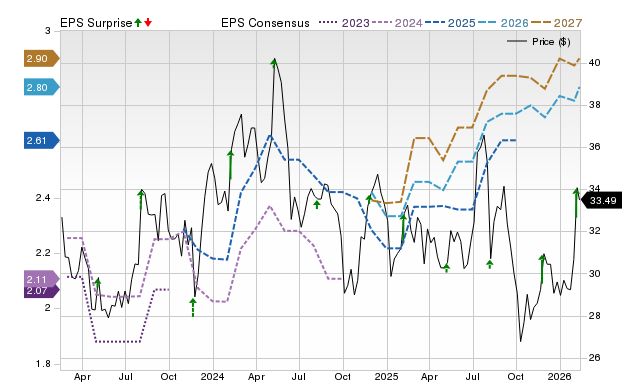Click the 28 label on the price axis
The image size is (640, 382).
click(x=594, y=315)
